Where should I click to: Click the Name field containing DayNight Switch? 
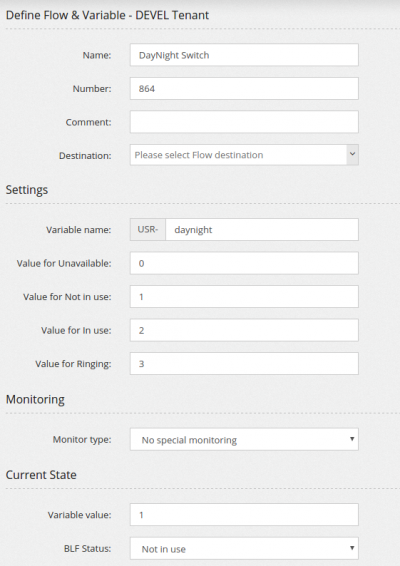click(244, 55)
